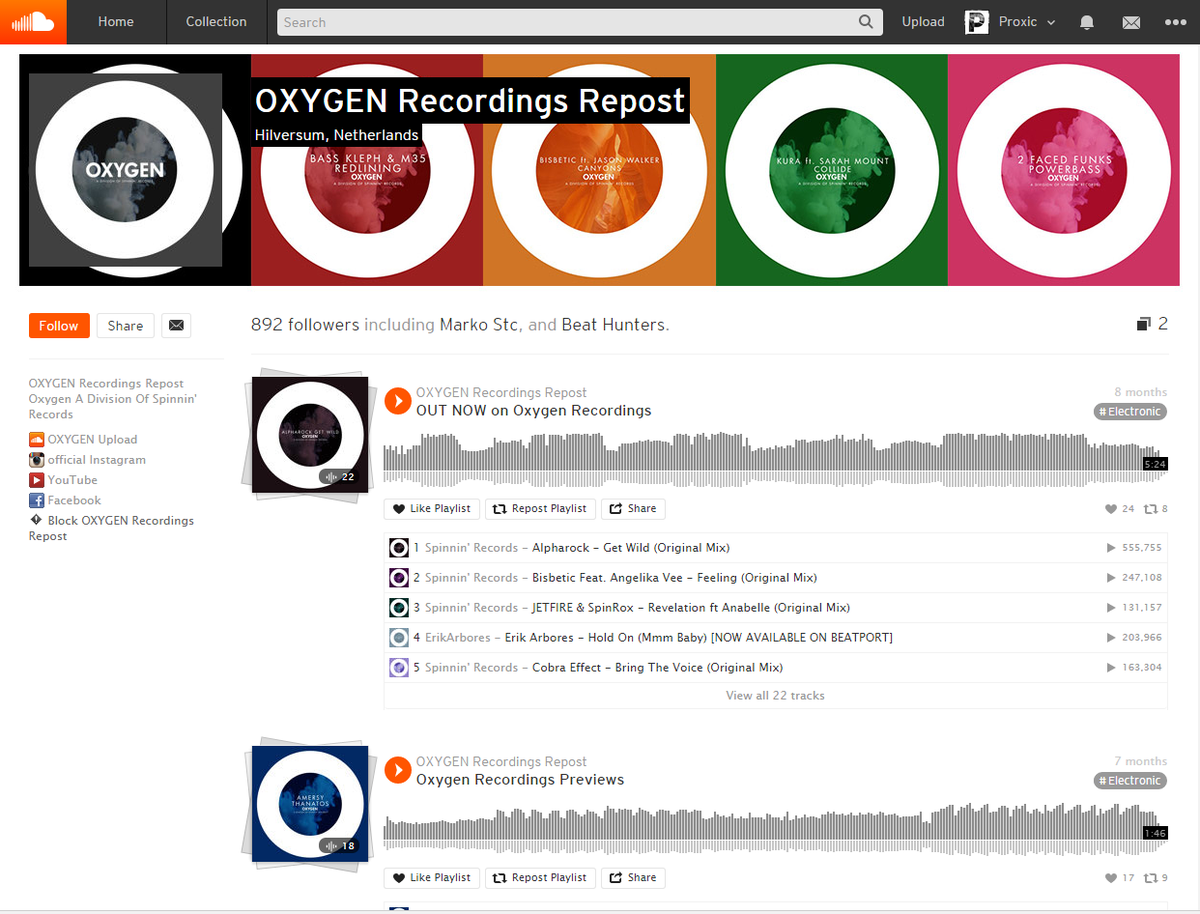
Task: View the 8 reposts on OUT NOW playlist
Action: (x=1156, y=509)
